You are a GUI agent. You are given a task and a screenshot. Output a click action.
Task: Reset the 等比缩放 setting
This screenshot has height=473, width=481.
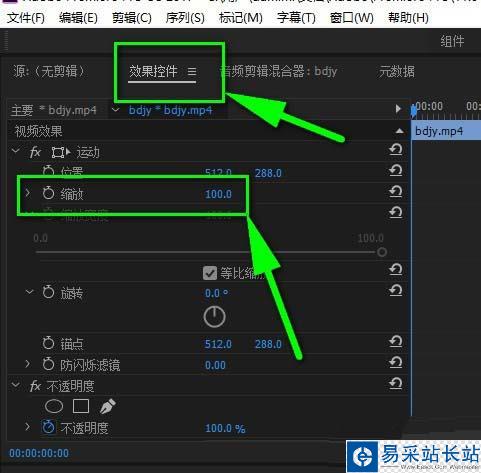395,269
